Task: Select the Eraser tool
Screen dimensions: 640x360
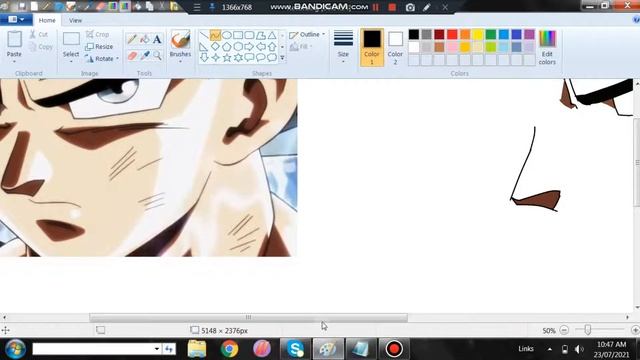Action: pos(131,55)
